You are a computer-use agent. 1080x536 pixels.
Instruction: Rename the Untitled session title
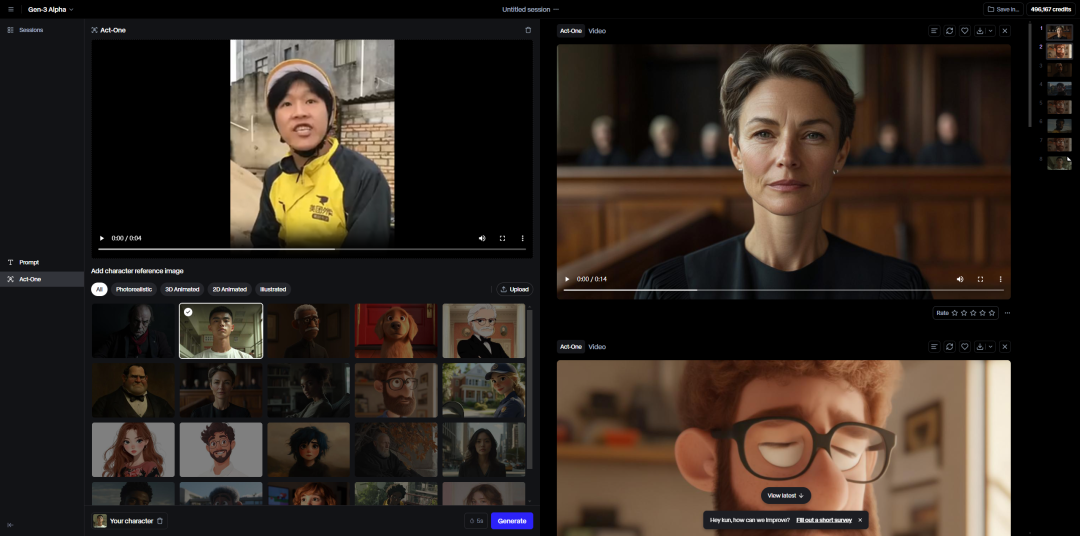pos(526,10)
